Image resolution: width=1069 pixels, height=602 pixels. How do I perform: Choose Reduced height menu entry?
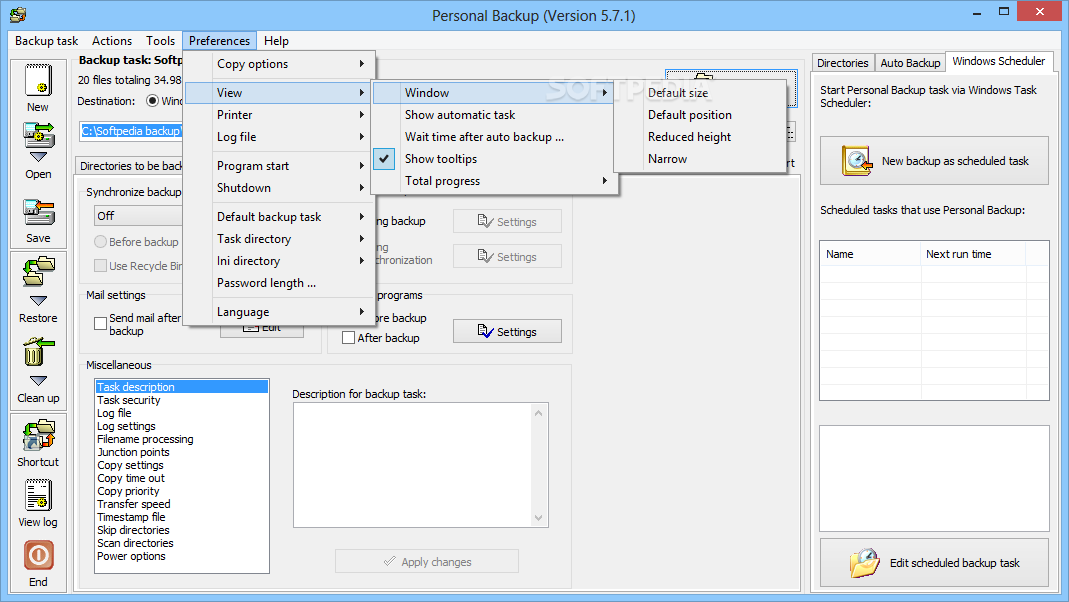click(x=700, y=136)
